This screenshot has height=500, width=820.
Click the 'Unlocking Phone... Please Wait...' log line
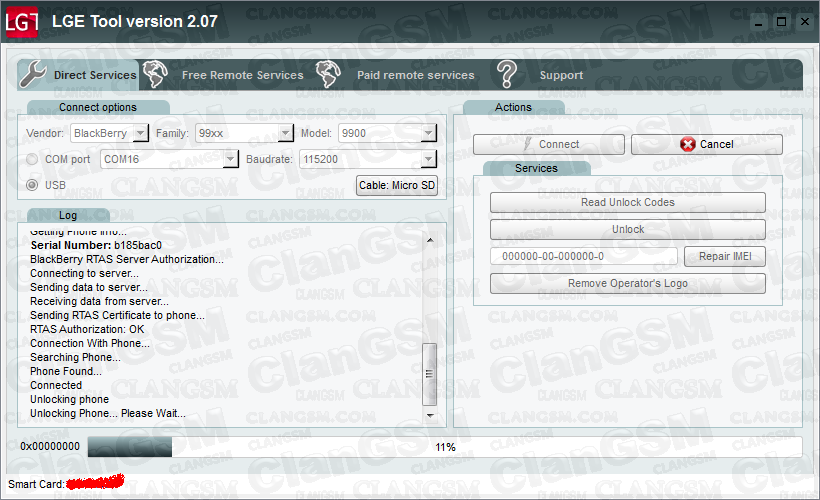coord(108,414)
